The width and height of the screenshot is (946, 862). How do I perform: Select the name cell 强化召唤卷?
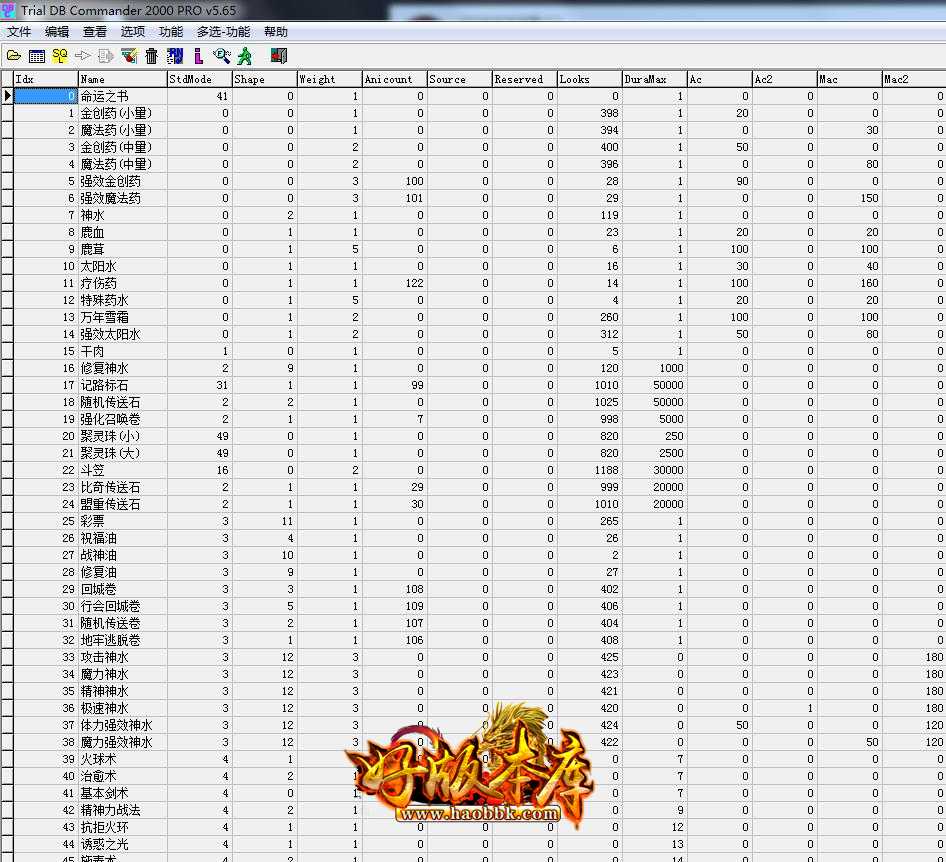tap(122, 419)
